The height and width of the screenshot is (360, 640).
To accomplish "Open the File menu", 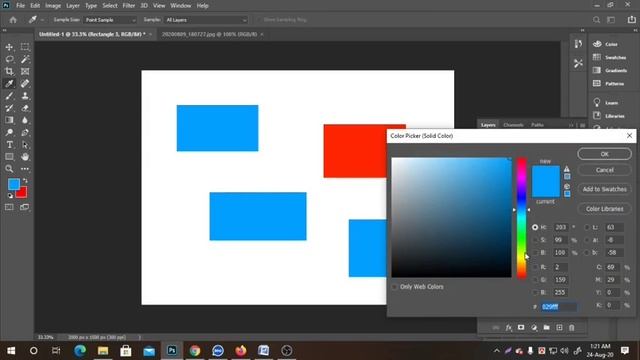I will (x=20, y=6).
